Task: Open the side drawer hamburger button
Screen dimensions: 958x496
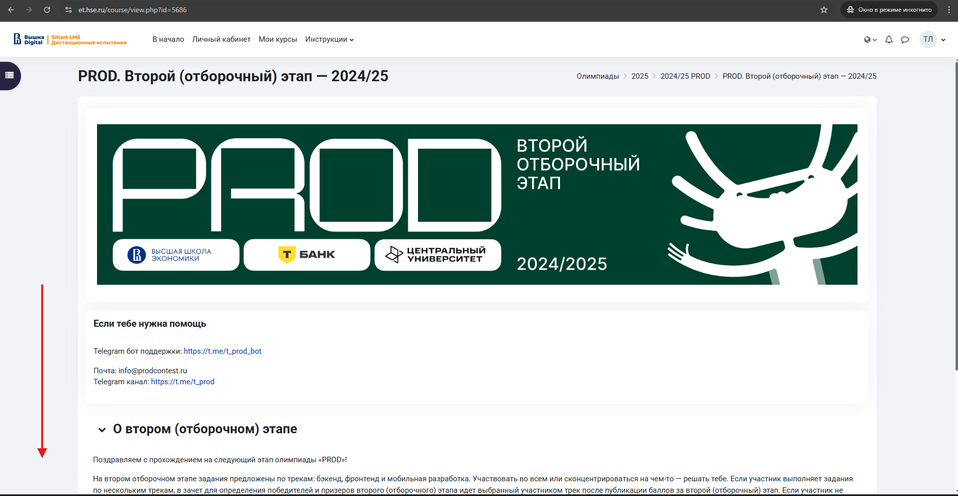Action: click(9, 76)
